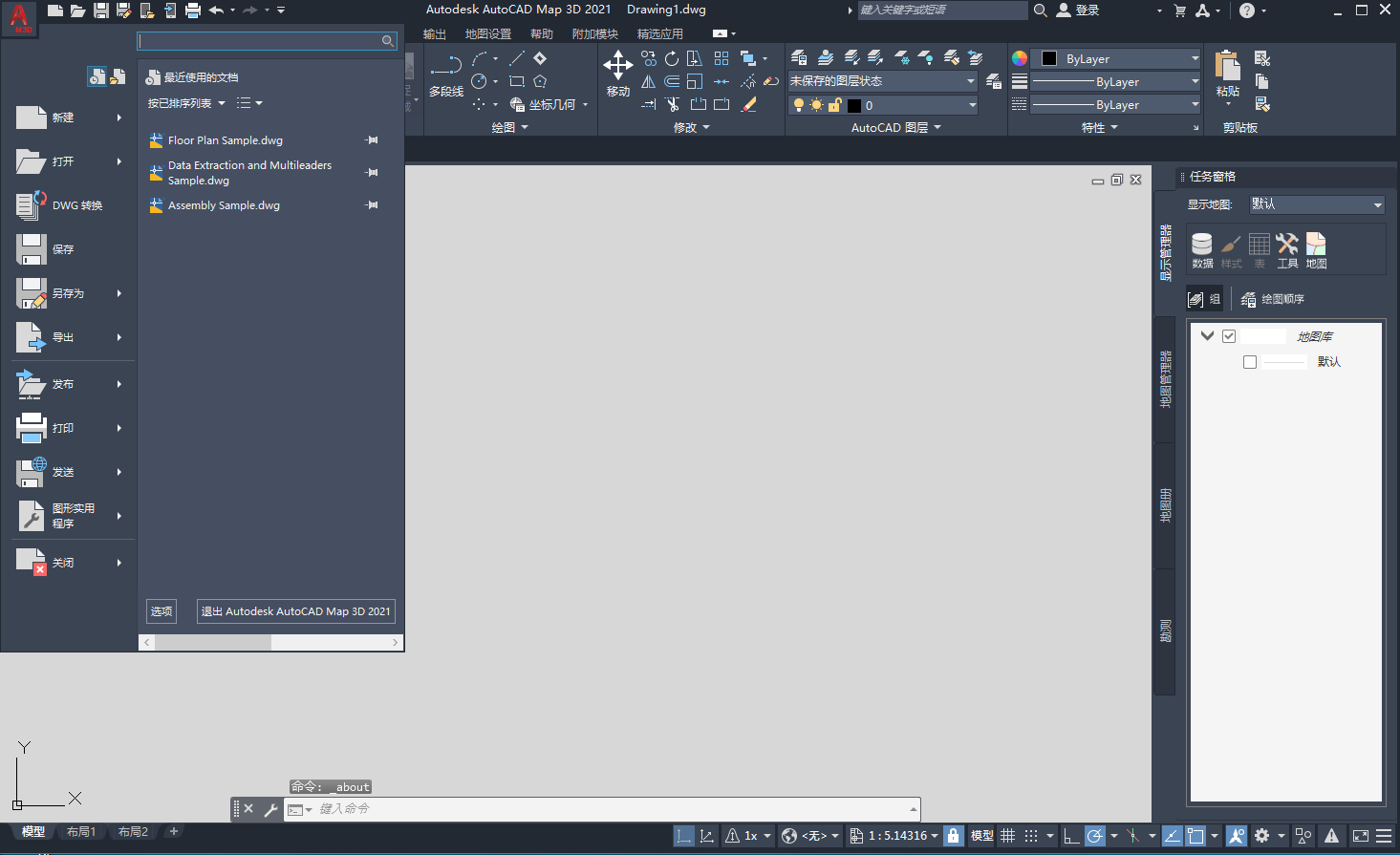
Task: Click the application menu search magnifier icon
Action: [x=387, y=41]
